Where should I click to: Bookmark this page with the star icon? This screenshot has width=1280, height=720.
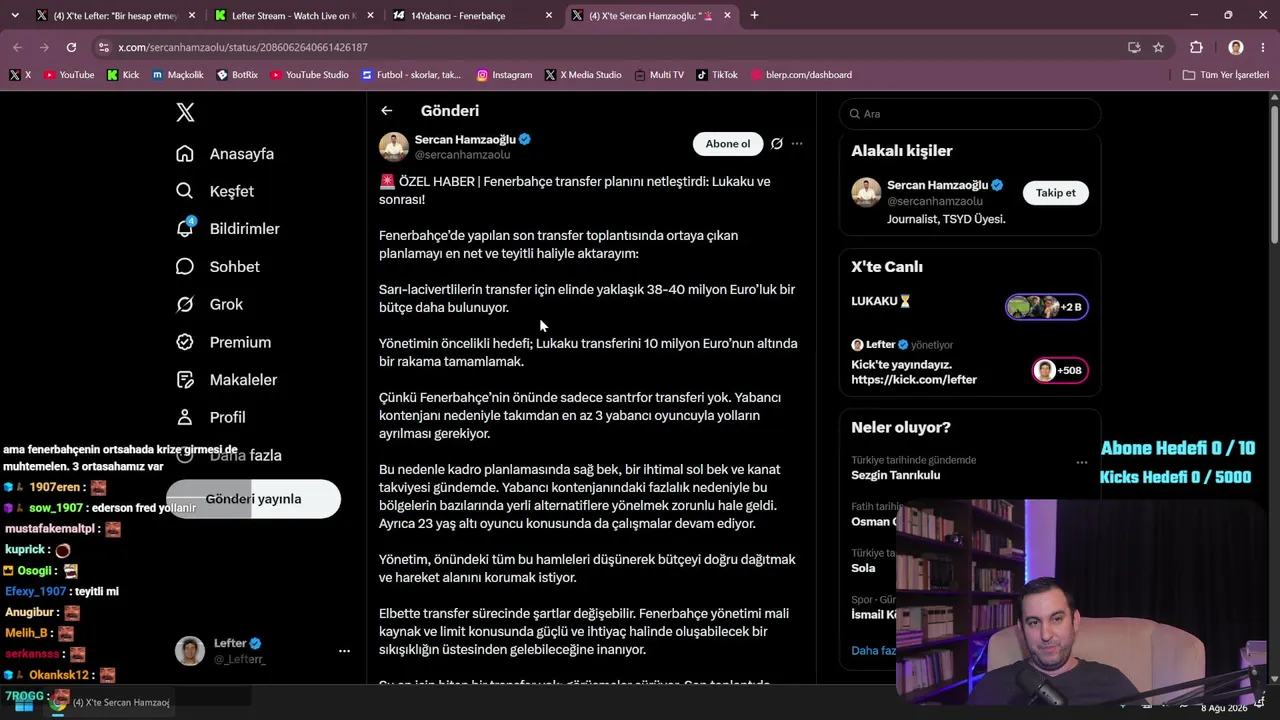tap(1158, 47)
